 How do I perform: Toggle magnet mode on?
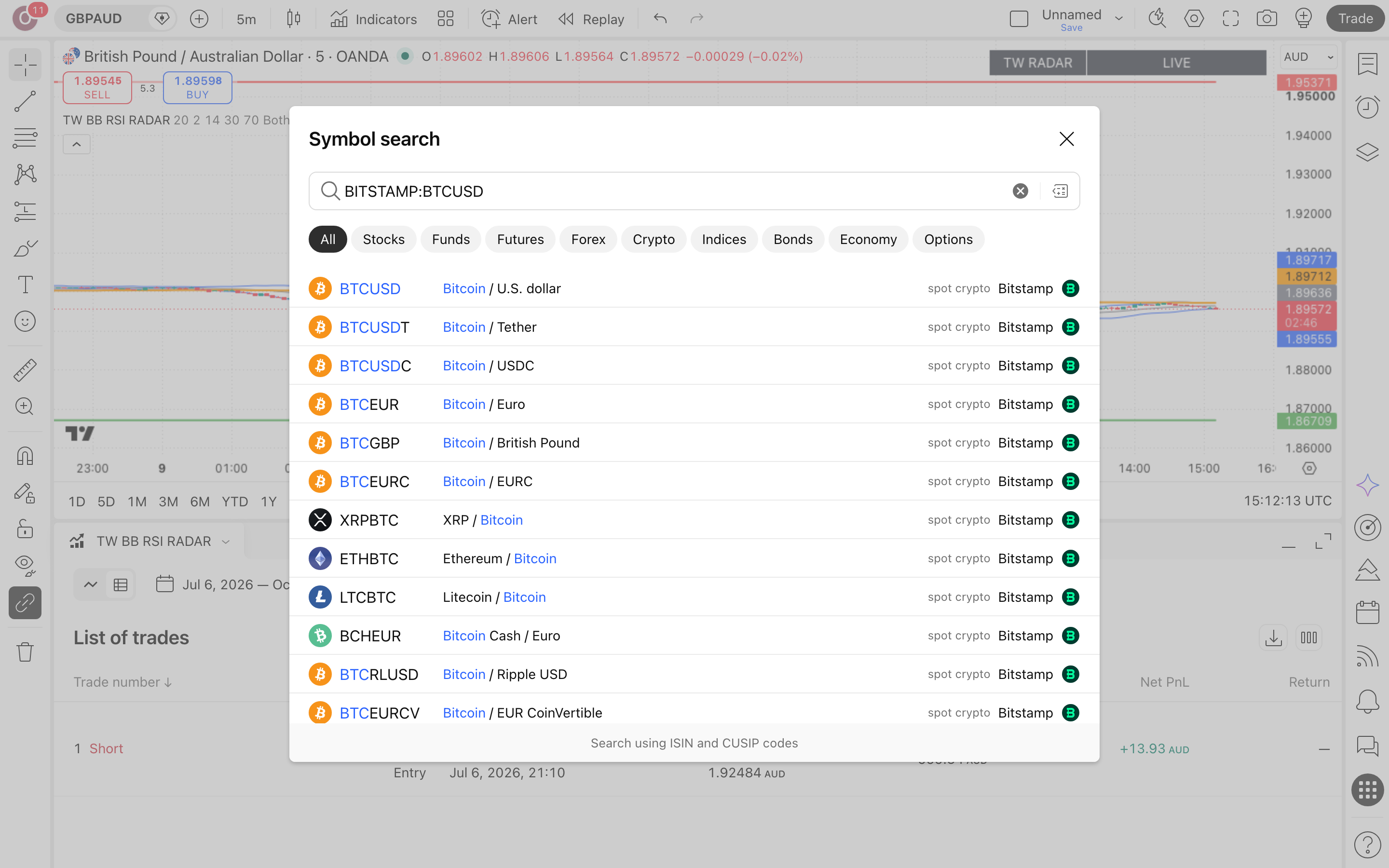(25, 456)
